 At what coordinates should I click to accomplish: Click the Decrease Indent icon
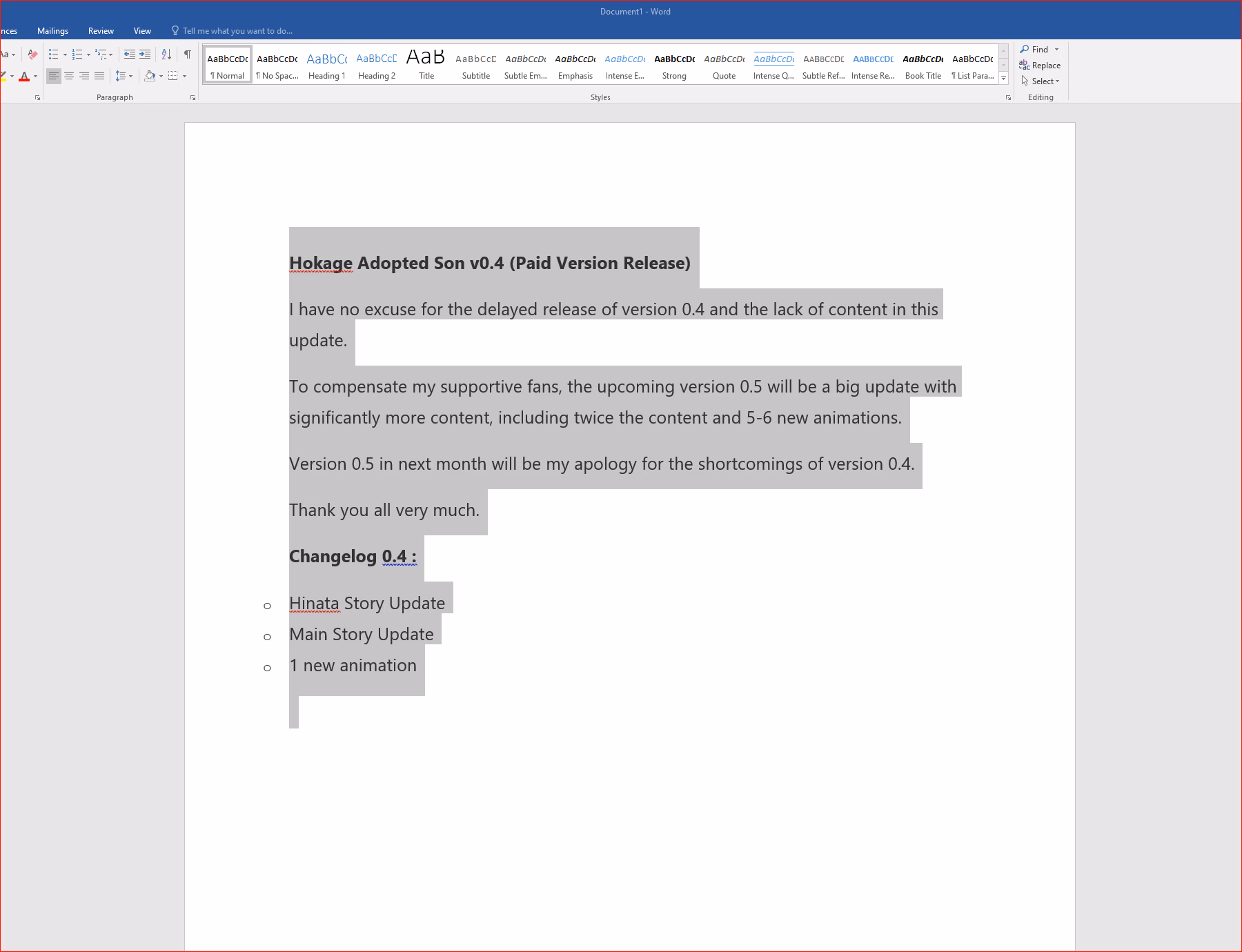(x=129, y=54)
